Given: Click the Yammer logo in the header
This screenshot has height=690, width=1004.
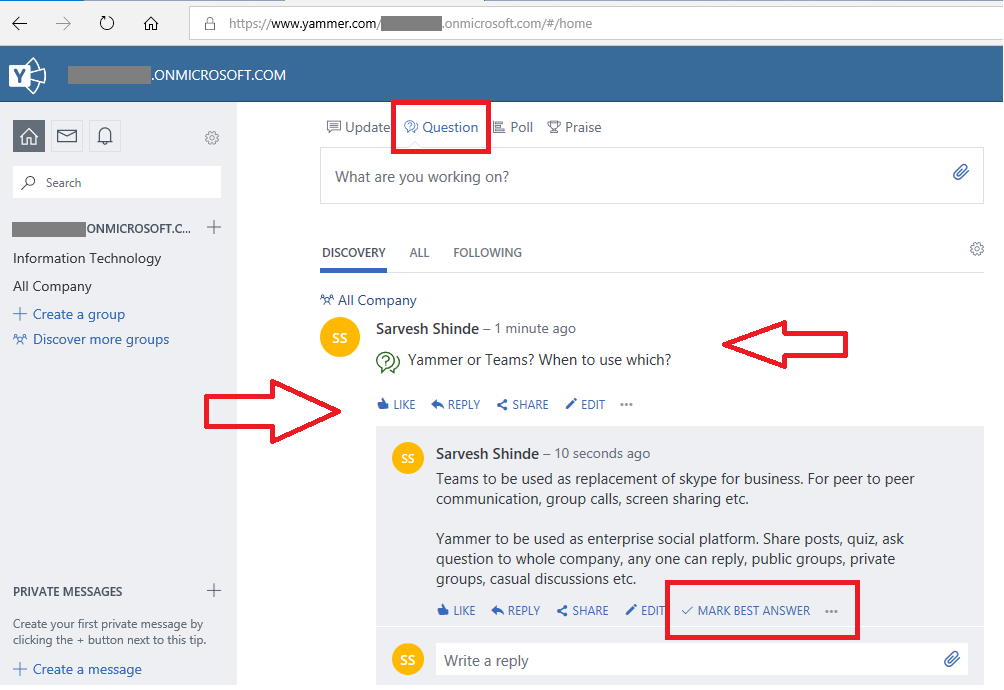Looking at the screenshot, I should (27, 73).
